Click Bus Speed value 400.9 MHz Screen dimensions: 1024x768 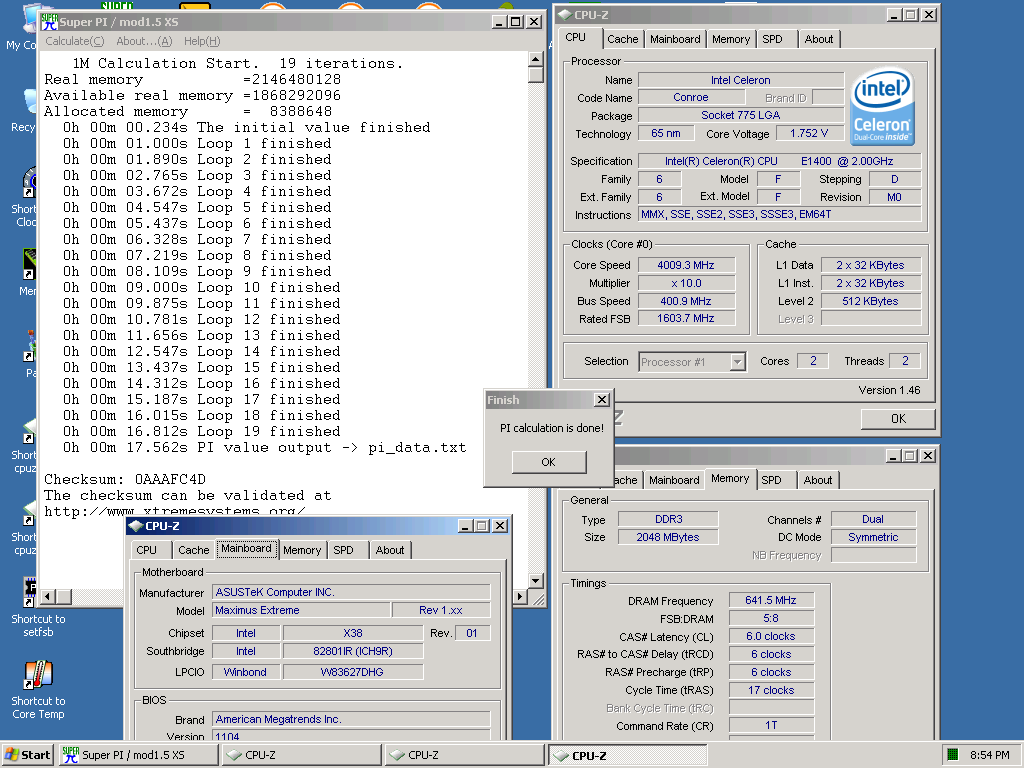coord(686,301)
